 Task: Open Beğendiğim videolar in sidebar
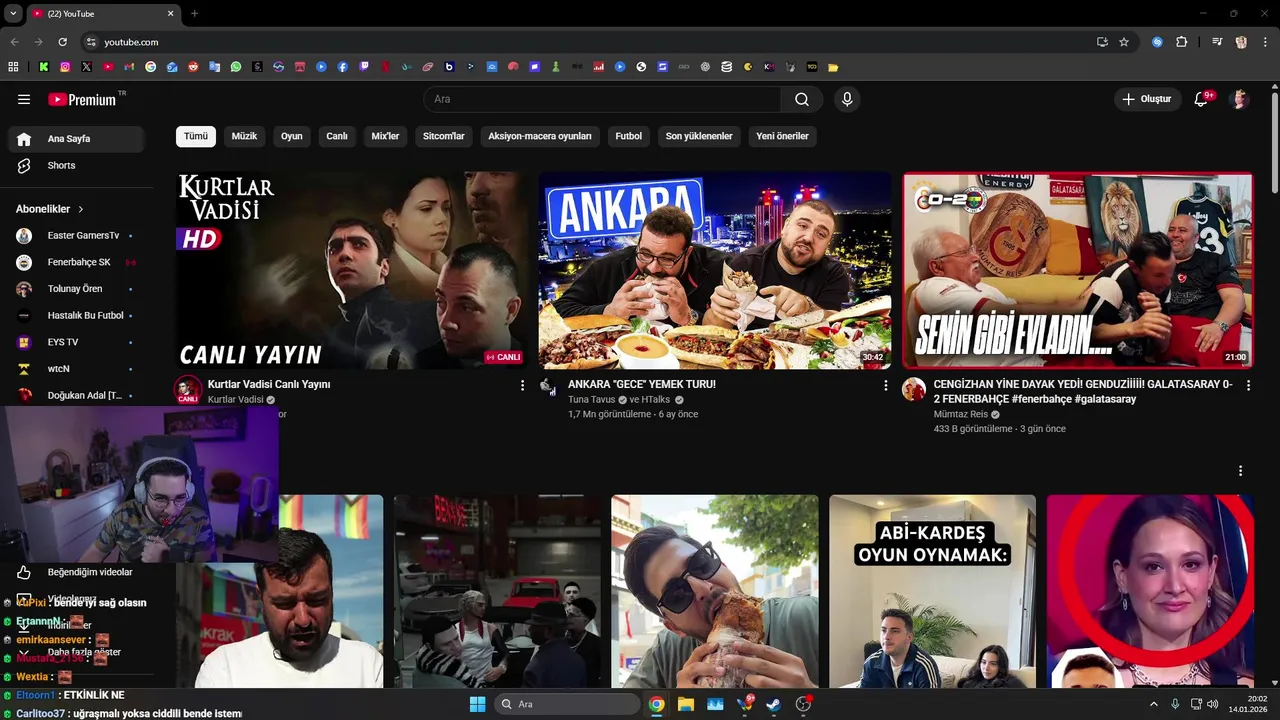[76, 572]
